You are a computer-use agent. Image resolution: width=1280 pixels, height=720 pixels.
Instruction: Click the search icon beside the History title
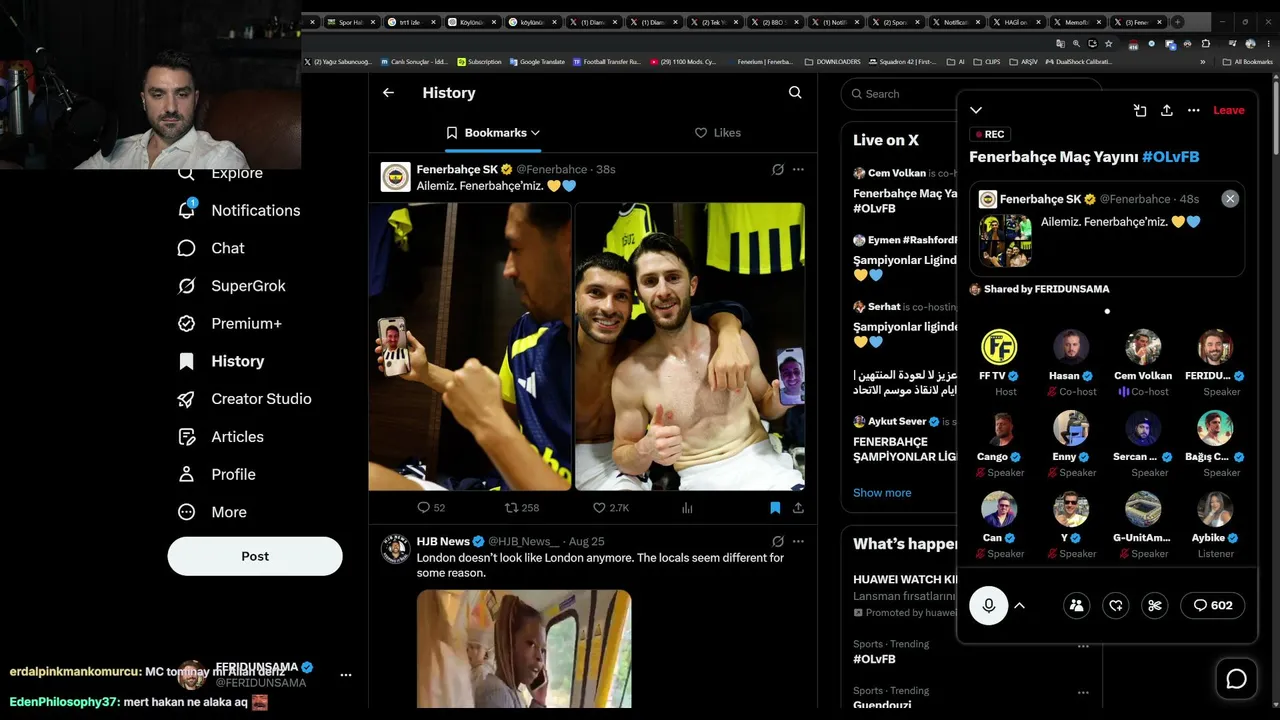click(x=795, y=93)
